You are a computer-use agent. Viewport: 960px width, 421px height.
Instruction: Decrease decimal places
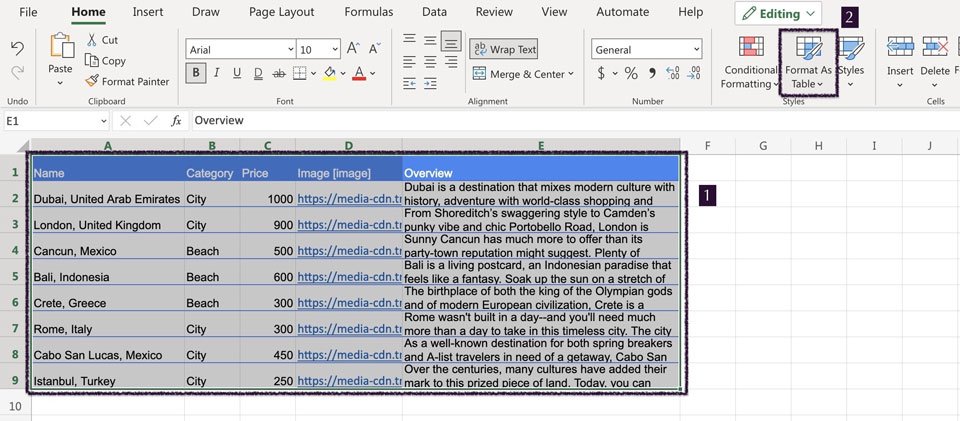coord(694,73)
